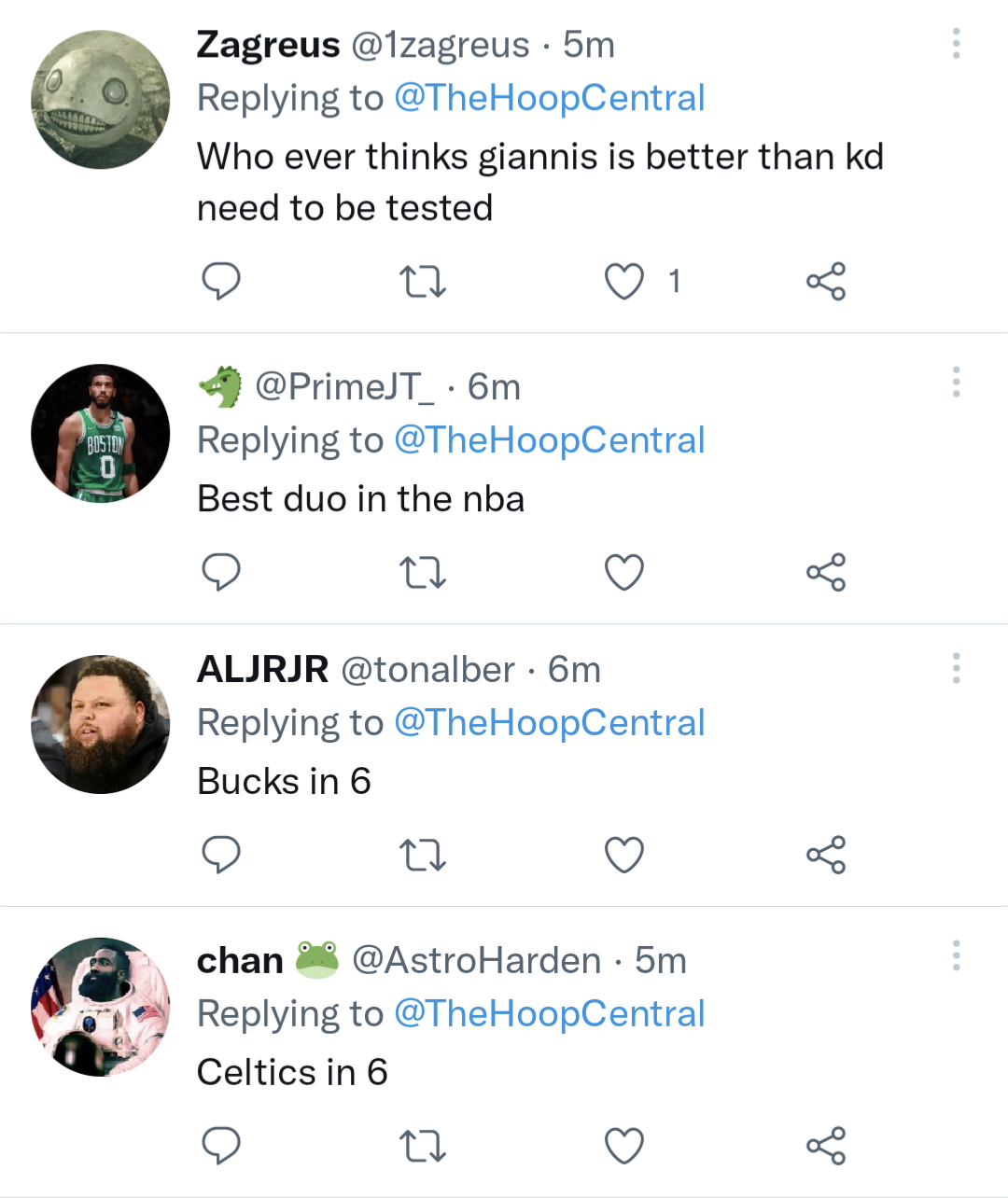Open @TheHoopCentral link in Zagreus's reply
Image resolution: width=1008 pixels, height=1198 pixels.
pos(549,98)
